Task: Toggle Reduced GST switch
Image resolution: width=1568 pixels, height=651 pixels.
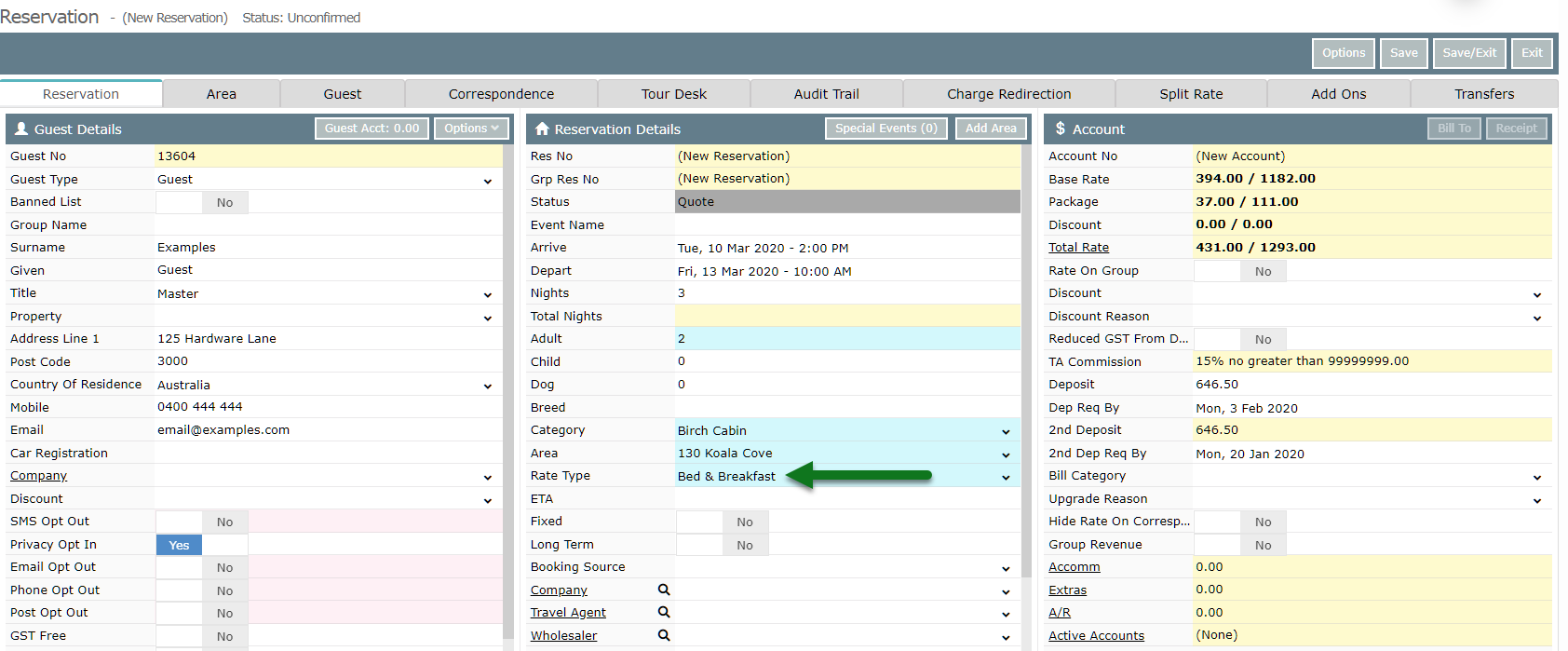Action: 1240,339
